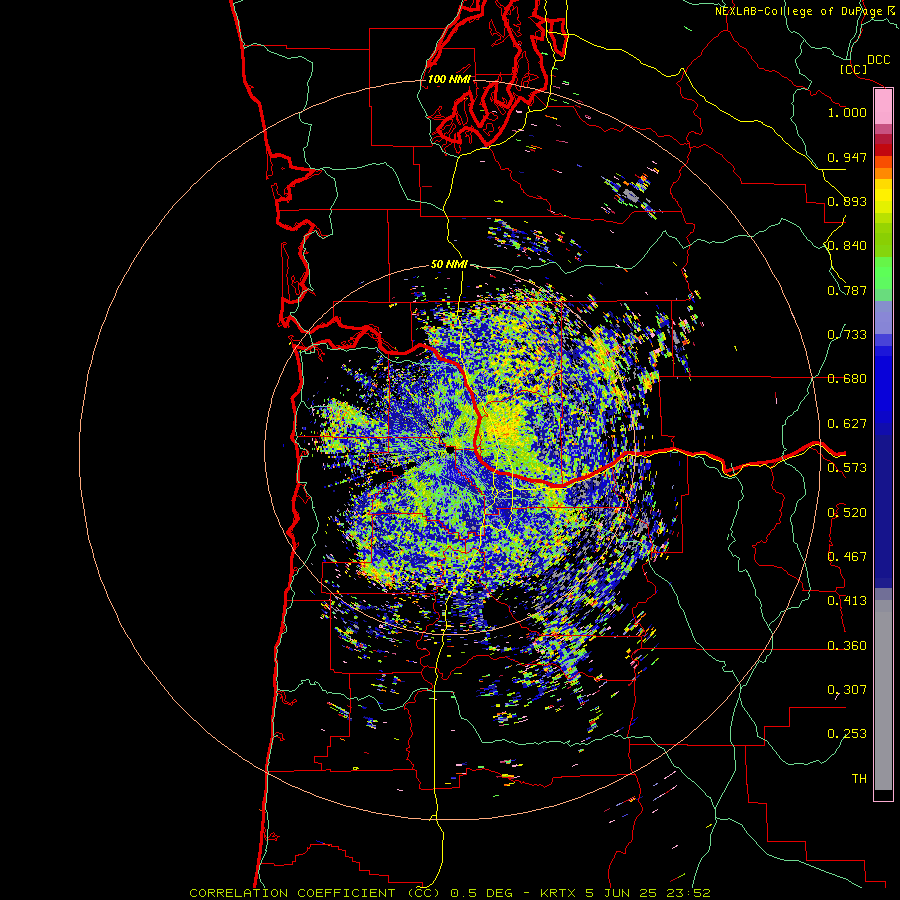Click the 0.360 scale value
Viewport: 900px width, 900px height.
847,646
